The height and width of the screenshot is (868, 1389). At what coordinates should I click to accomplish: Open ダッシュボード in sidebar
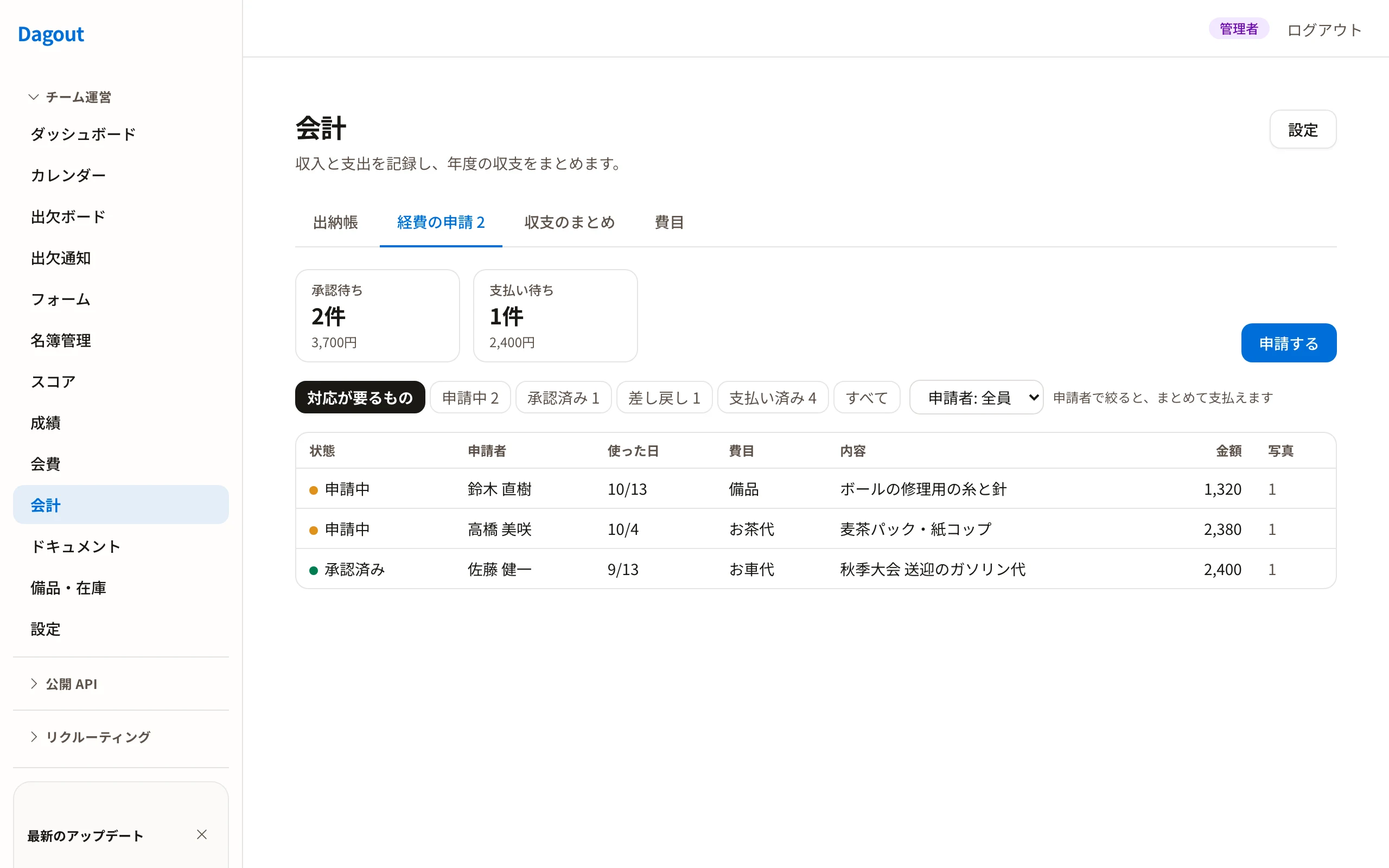[120, 134]
